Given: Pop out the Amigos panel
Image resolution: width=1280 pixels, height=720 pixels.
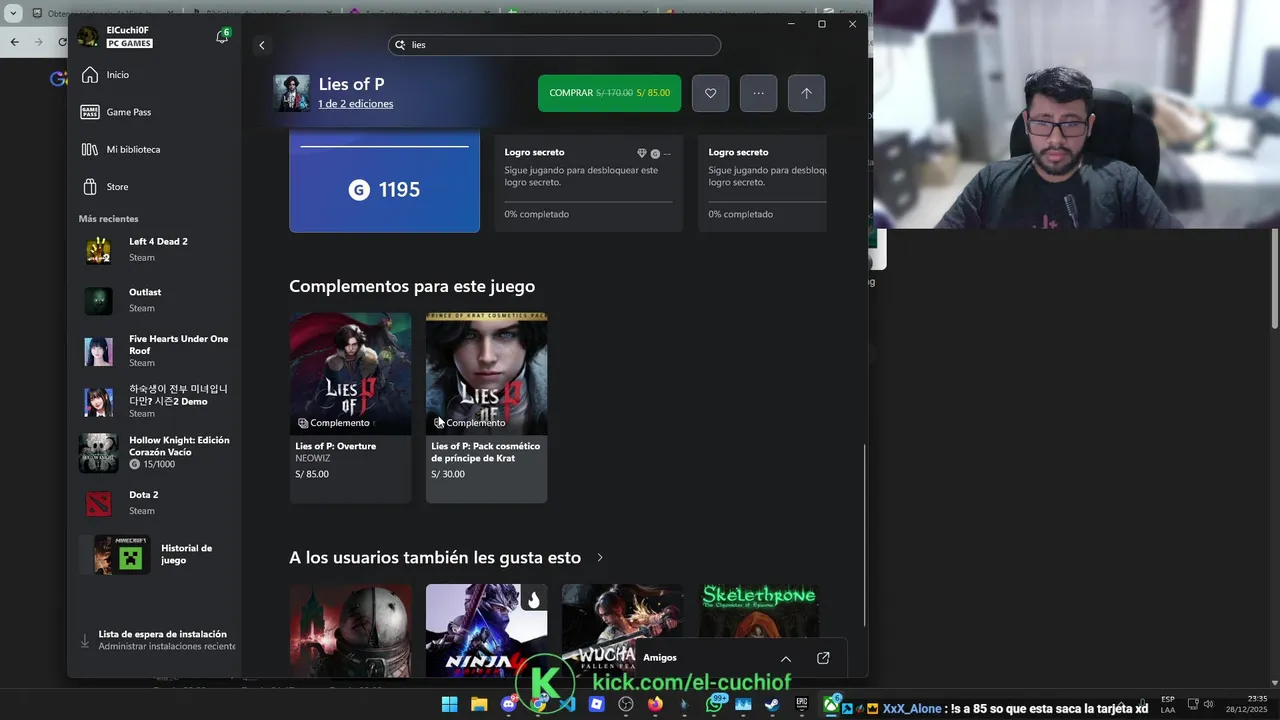Looking at the screenshot, I should point(823,658).
